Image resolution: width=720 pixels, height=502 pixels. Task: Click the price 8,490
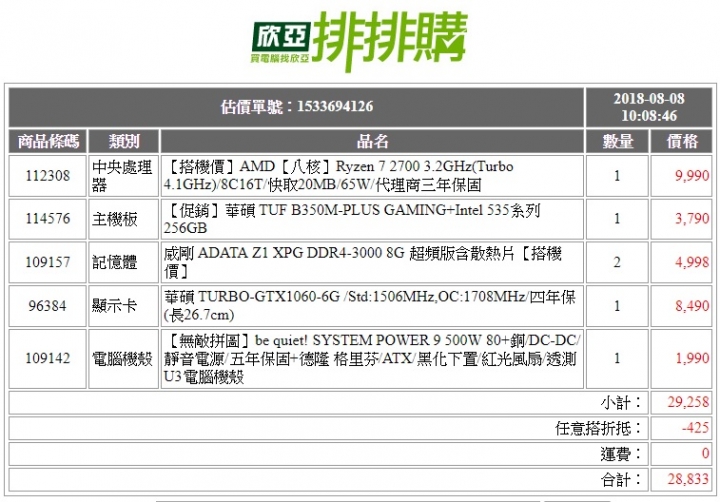(692, 305)
